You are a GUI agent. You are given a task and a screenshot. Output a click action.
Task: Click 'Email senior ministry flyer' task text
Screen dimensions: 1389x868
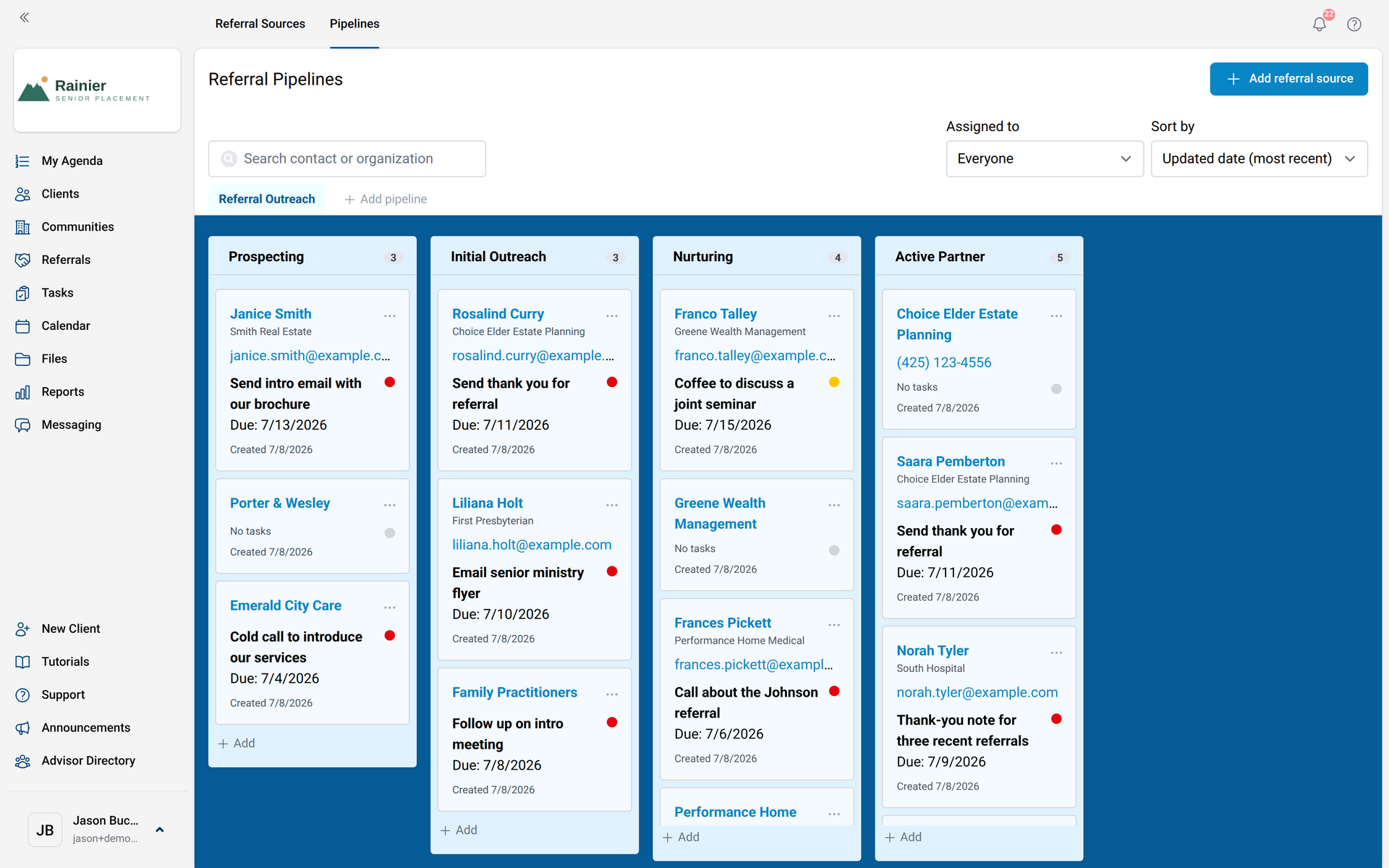pos(518,583)
